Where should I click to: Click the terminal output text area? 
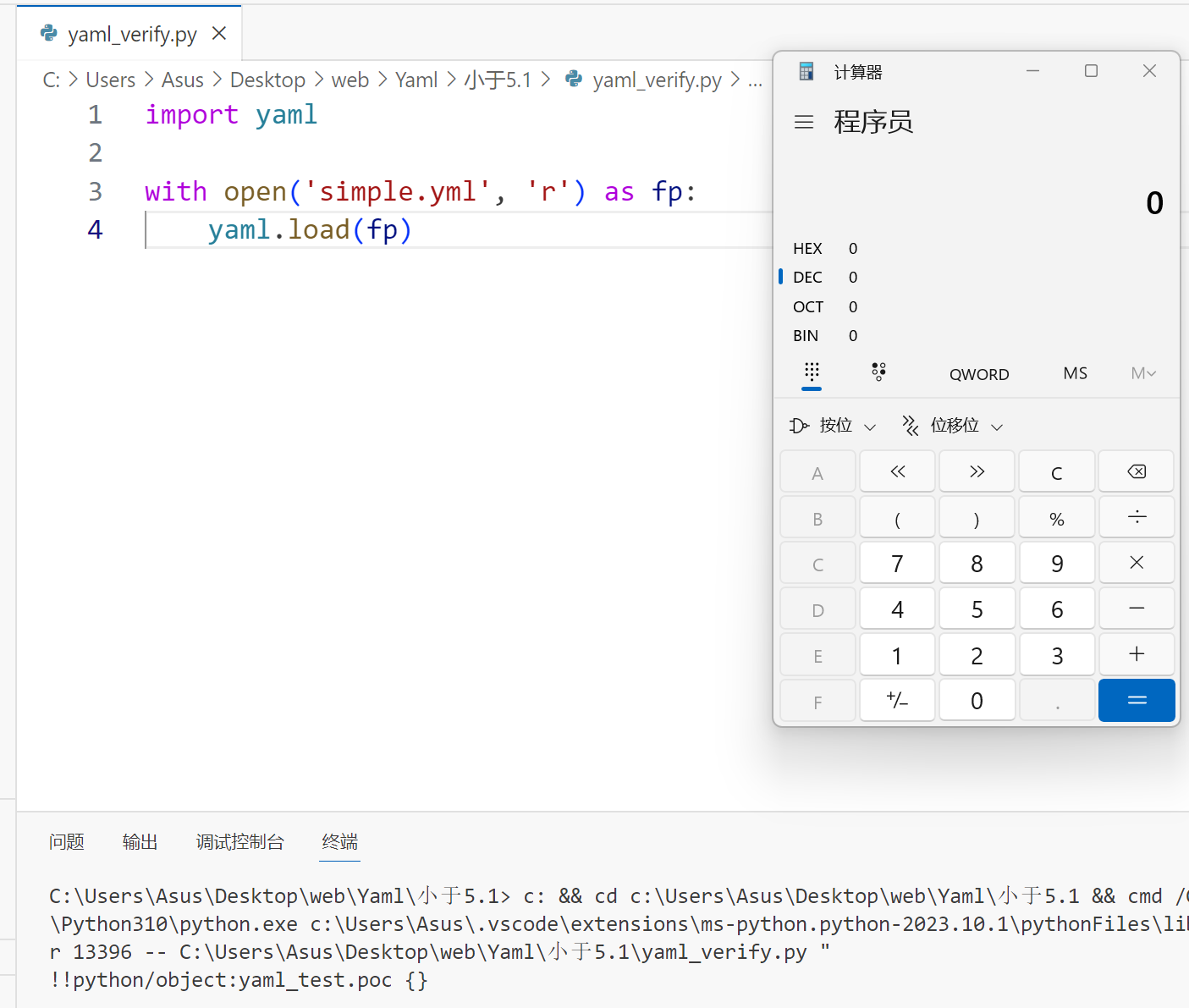coord(619,938)
